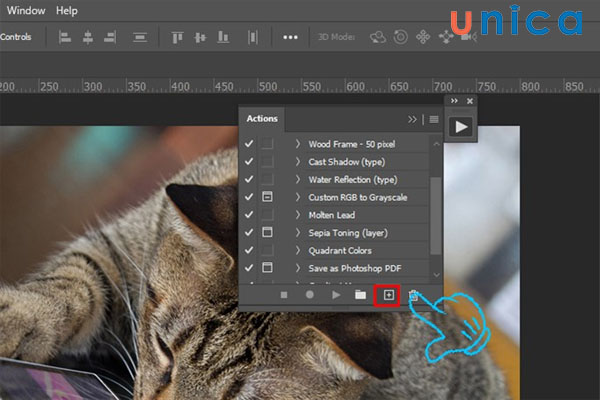Screen dimensions: 600x400
Task: Disable the checkmark beside Molten Lead
Action: pos(249,215)
